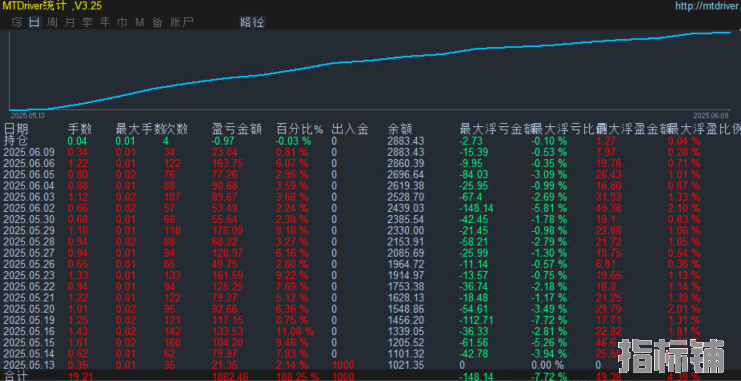
Task: Switch to the M tab
Action: pos(139,22)
